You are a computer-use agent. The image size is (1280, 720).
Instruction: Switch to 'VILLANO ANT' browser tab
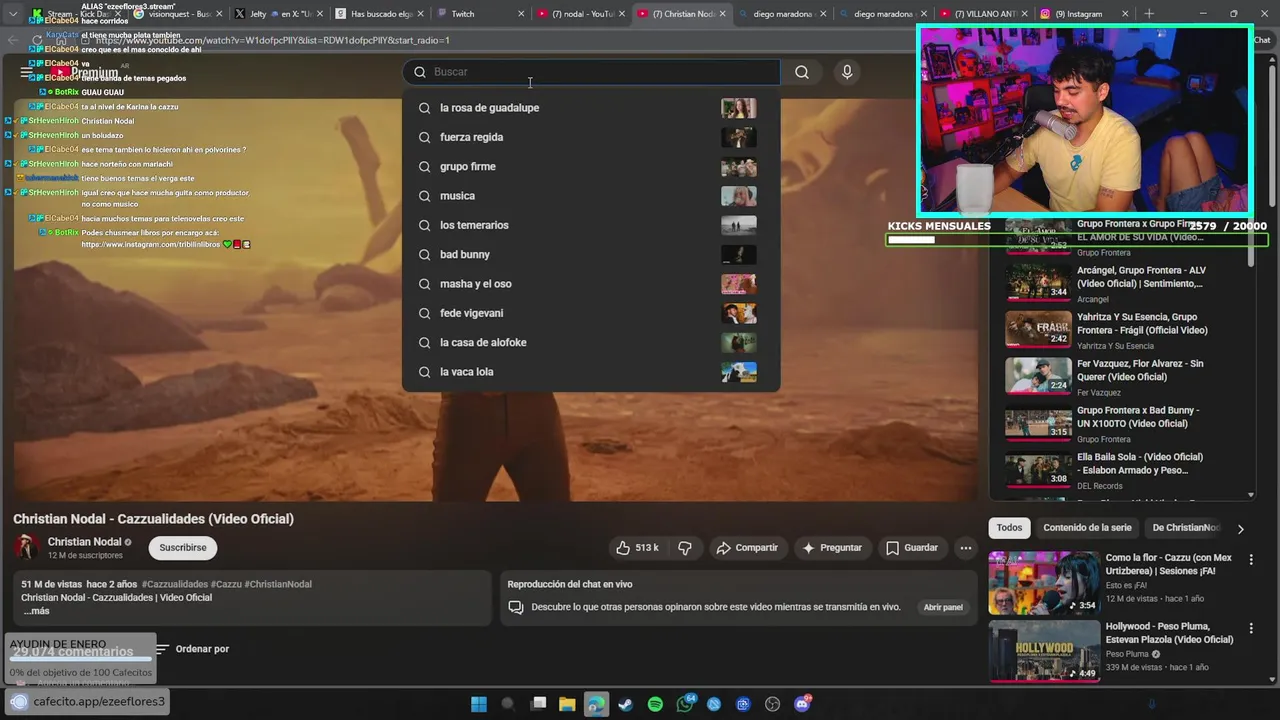(984, 14)
